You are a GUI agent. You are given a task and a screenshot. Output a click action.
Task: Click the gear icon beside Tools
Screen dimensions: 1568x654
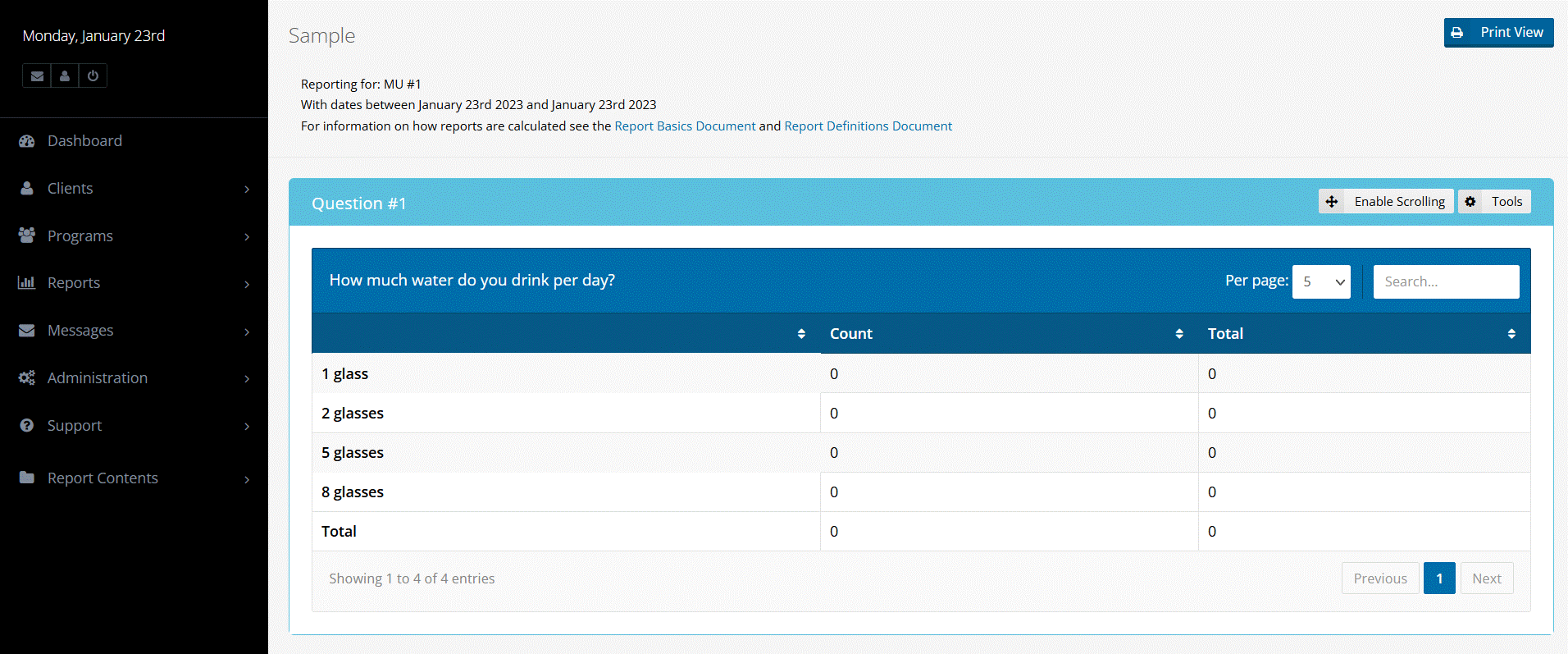pos(1470,202)
